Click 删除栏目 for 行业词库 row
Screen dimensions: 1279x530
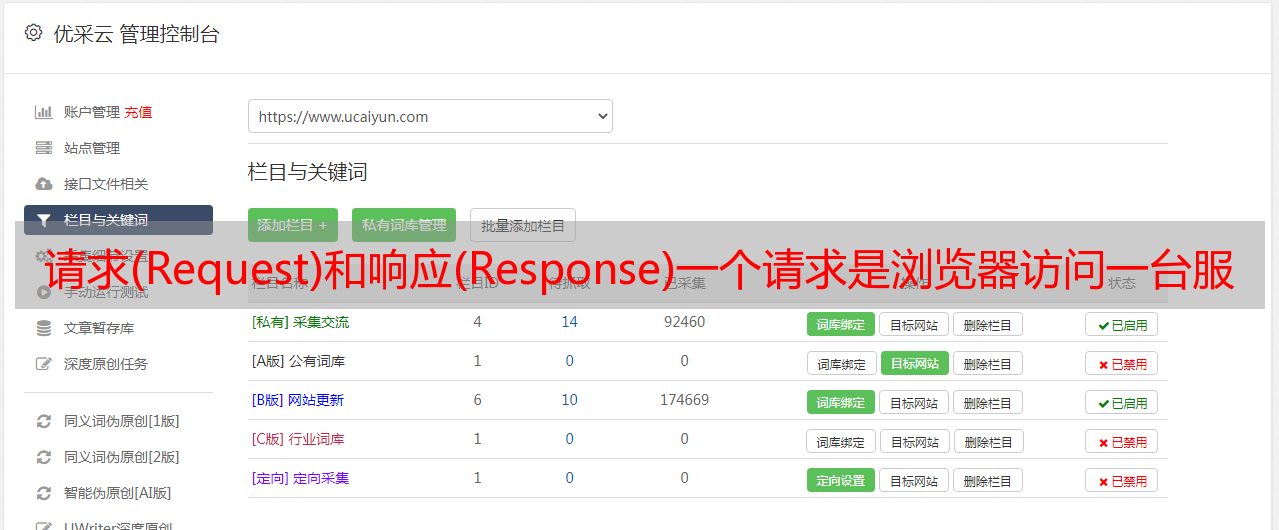coord(988,441)
